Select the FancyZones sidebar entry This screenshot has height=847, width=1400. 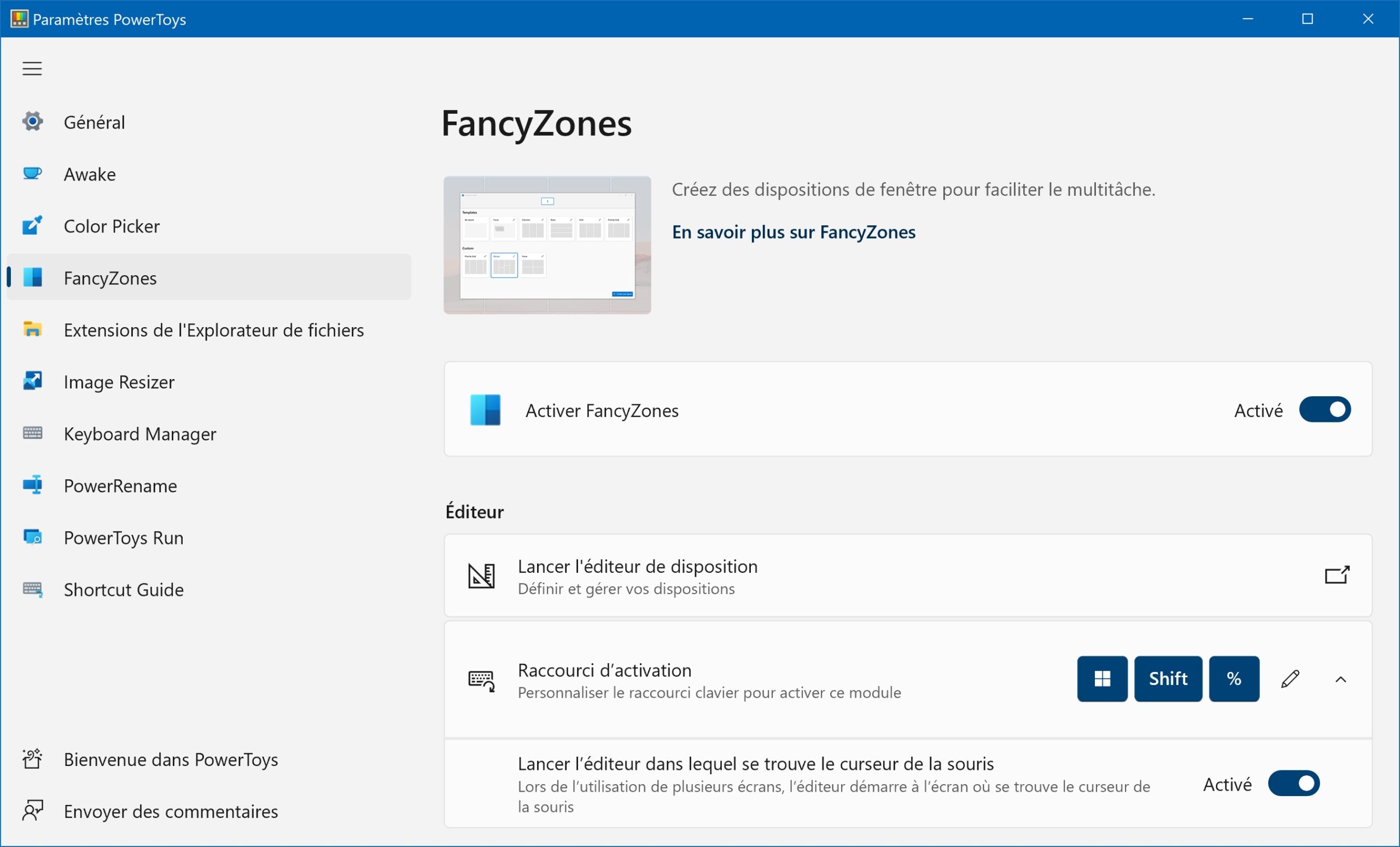(x=208, y=277)
